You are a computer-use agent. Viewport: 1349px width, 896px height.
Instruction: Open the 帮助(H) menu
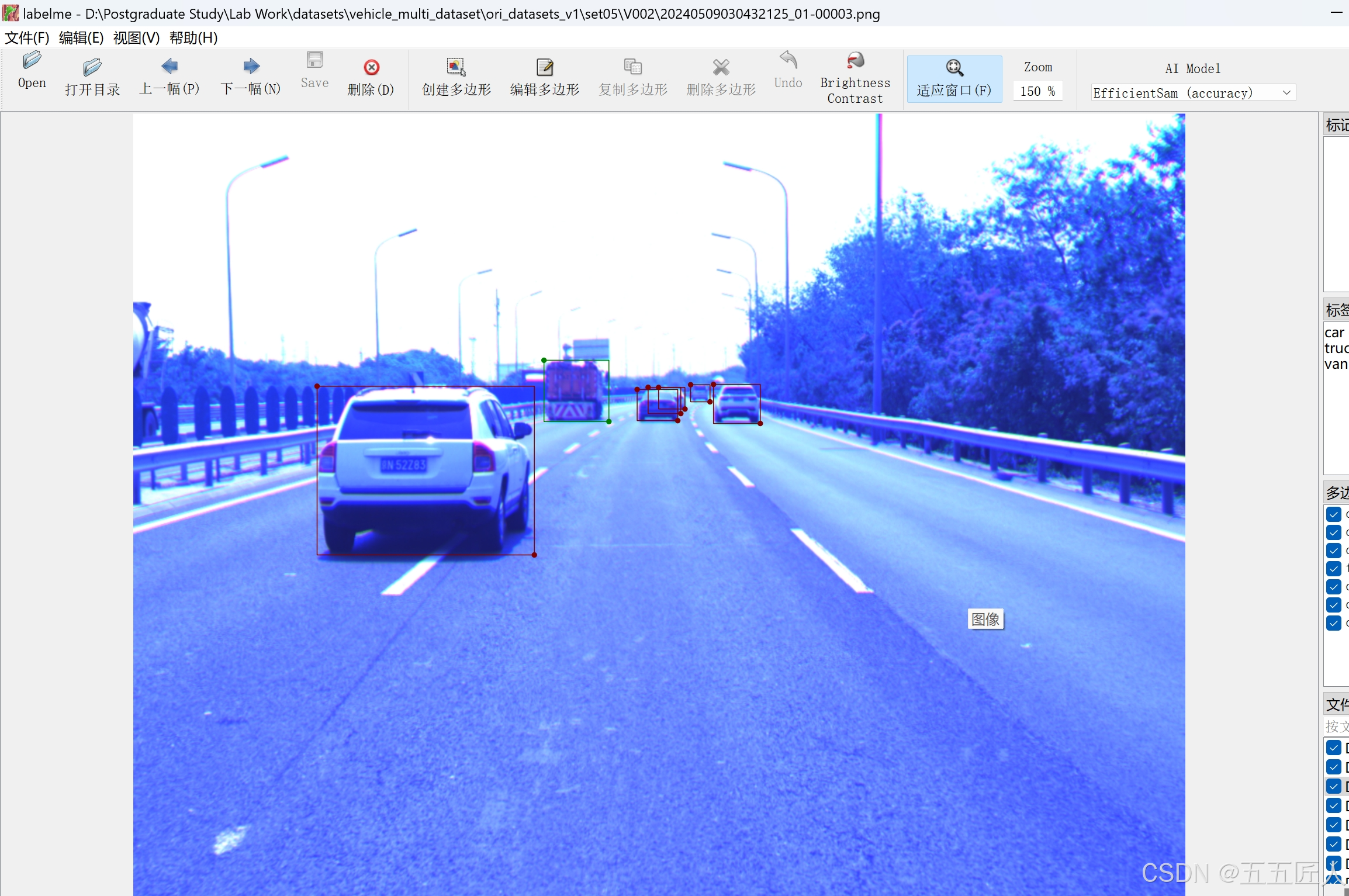[x=193, y=38]
